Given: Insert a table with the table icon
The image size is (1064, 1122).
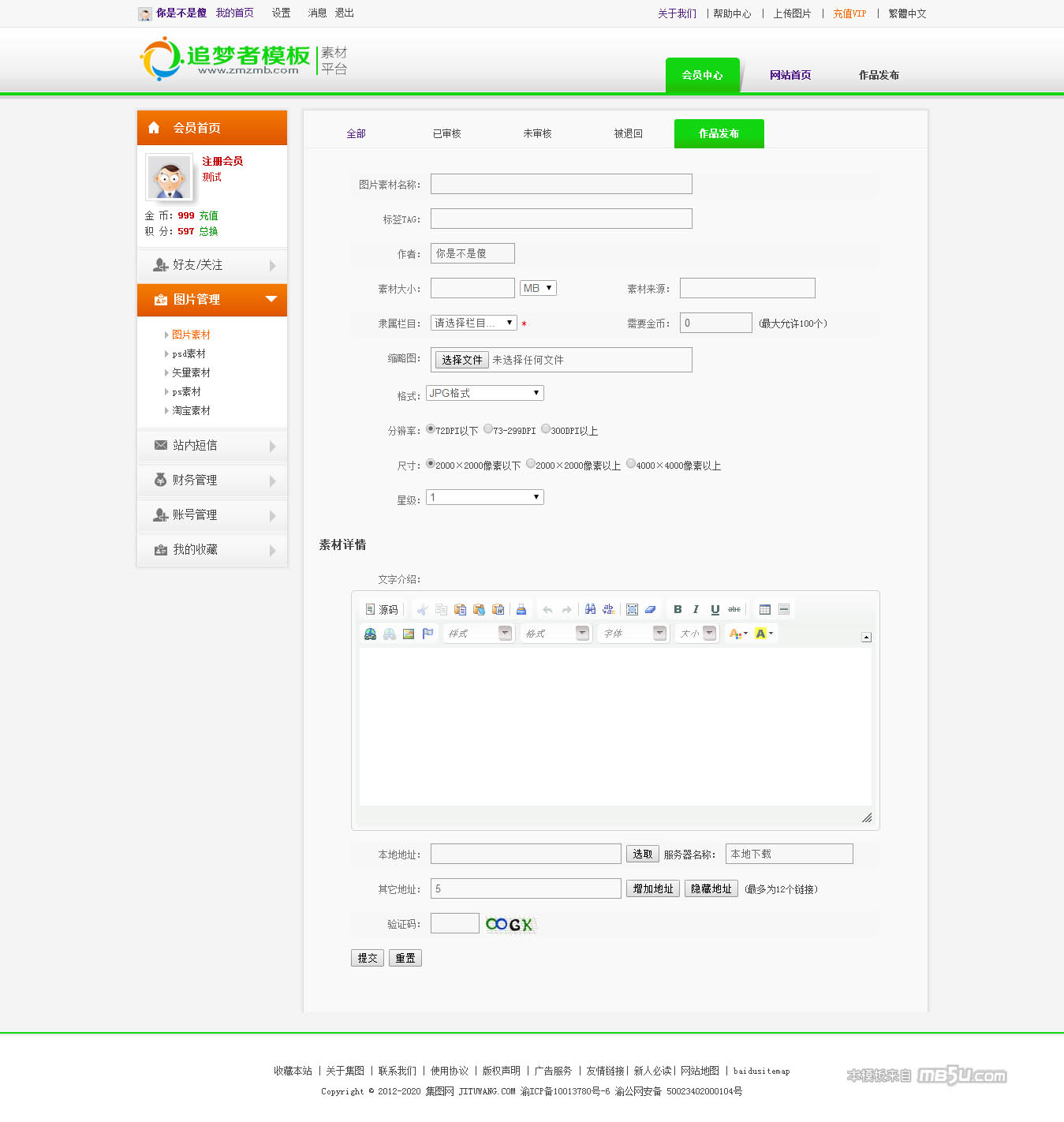Looking at the screenshot, I should pyautogui.click(x=764, y=609).
